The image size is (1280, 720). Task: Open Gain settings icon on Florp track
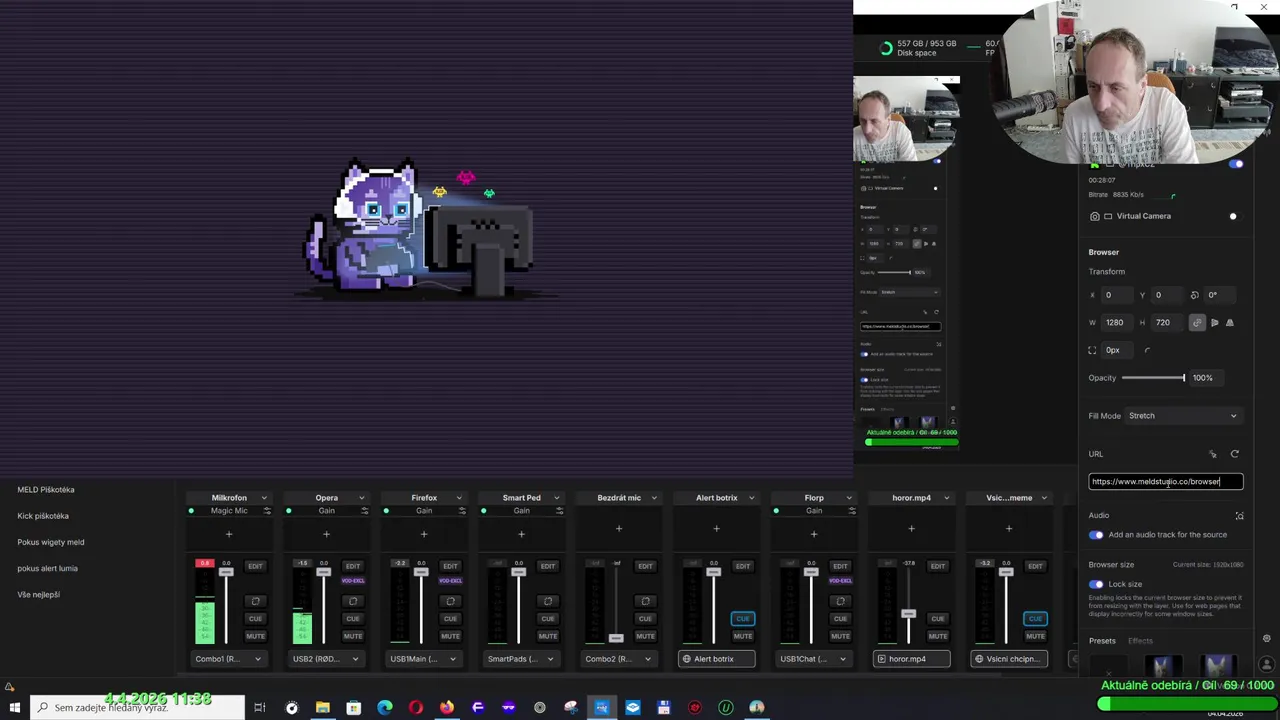(852, 511)
